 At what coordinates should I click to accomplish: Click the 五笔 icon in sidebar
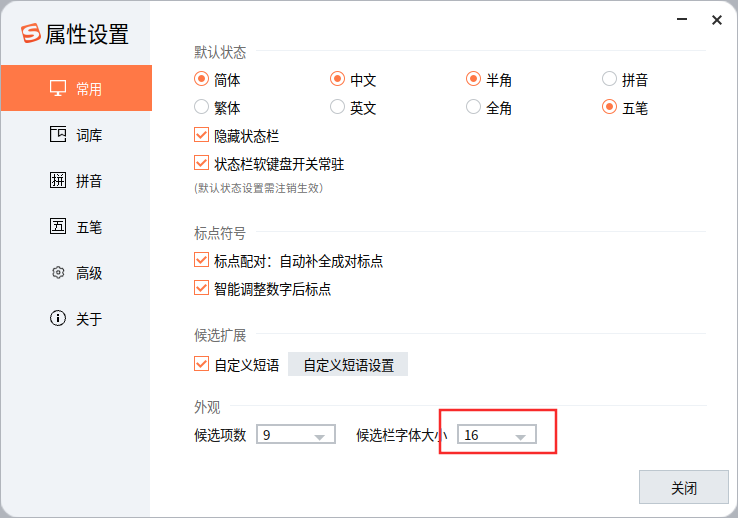[x=58, y=226]
